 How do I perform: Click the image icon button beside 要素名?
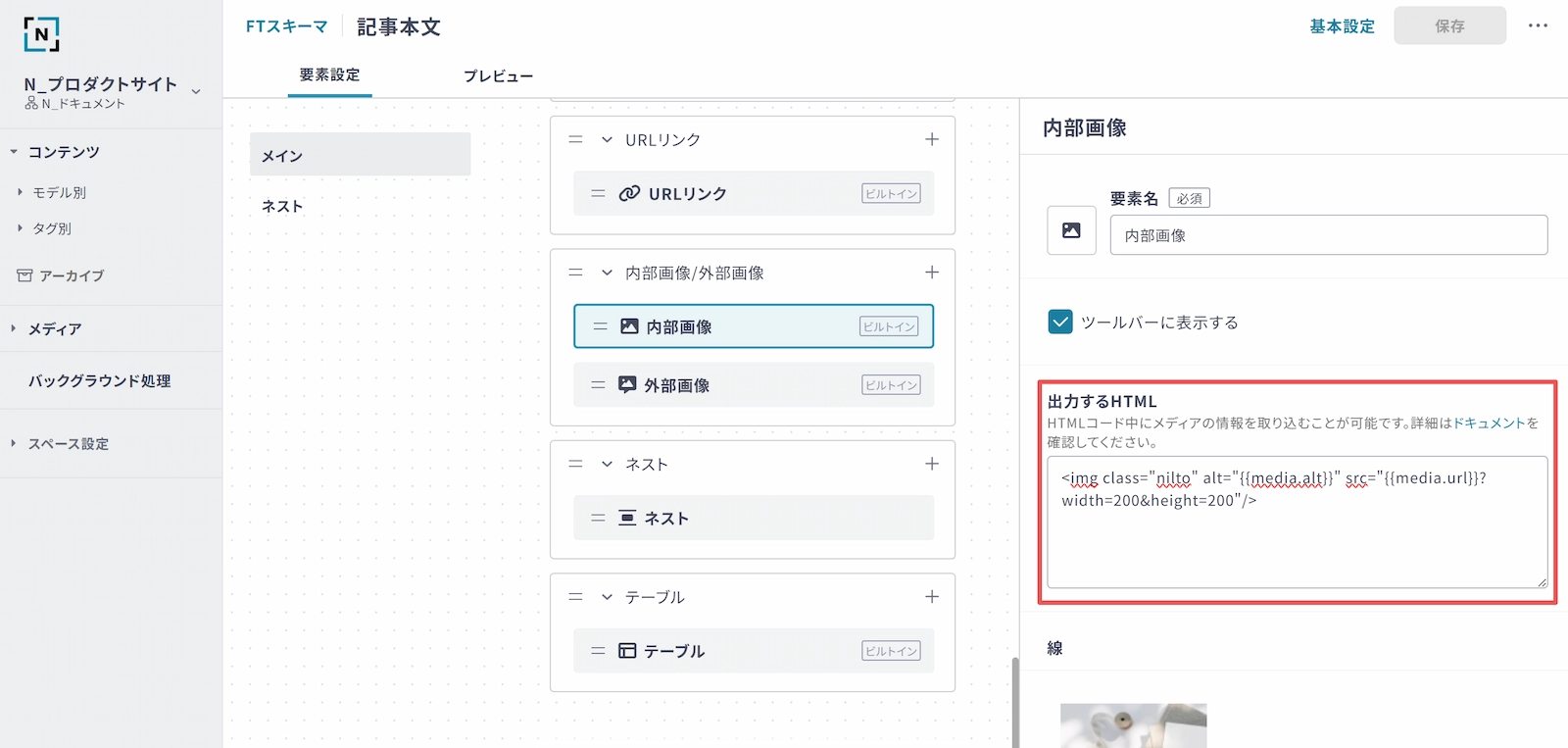click(x=1071, y=230)
